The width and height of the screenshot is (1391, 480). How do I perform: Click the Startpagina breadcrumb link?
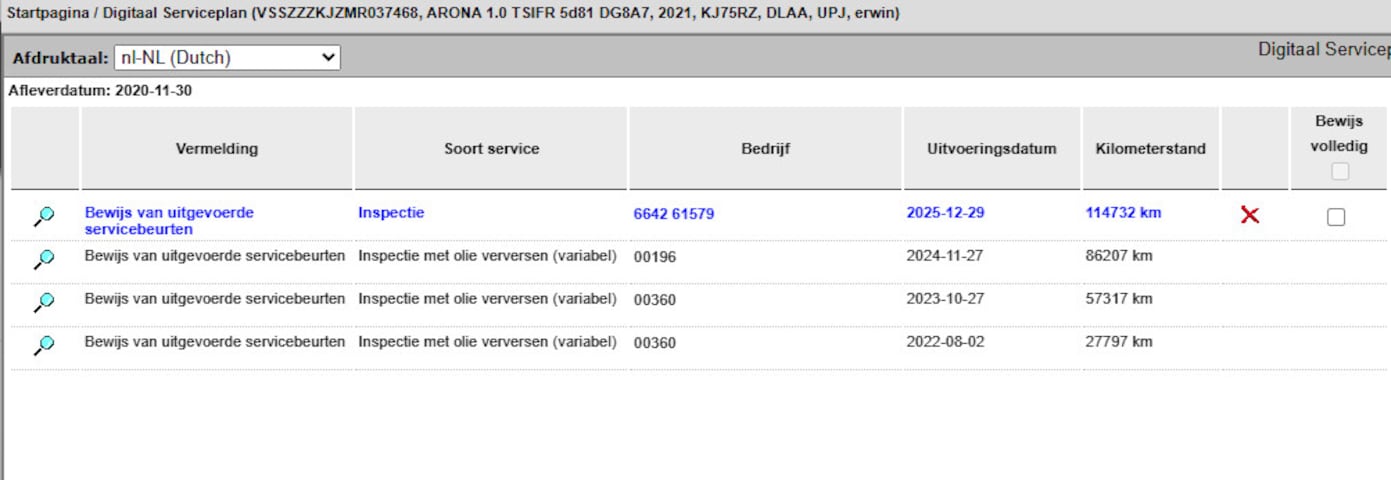tap(44, 14)
